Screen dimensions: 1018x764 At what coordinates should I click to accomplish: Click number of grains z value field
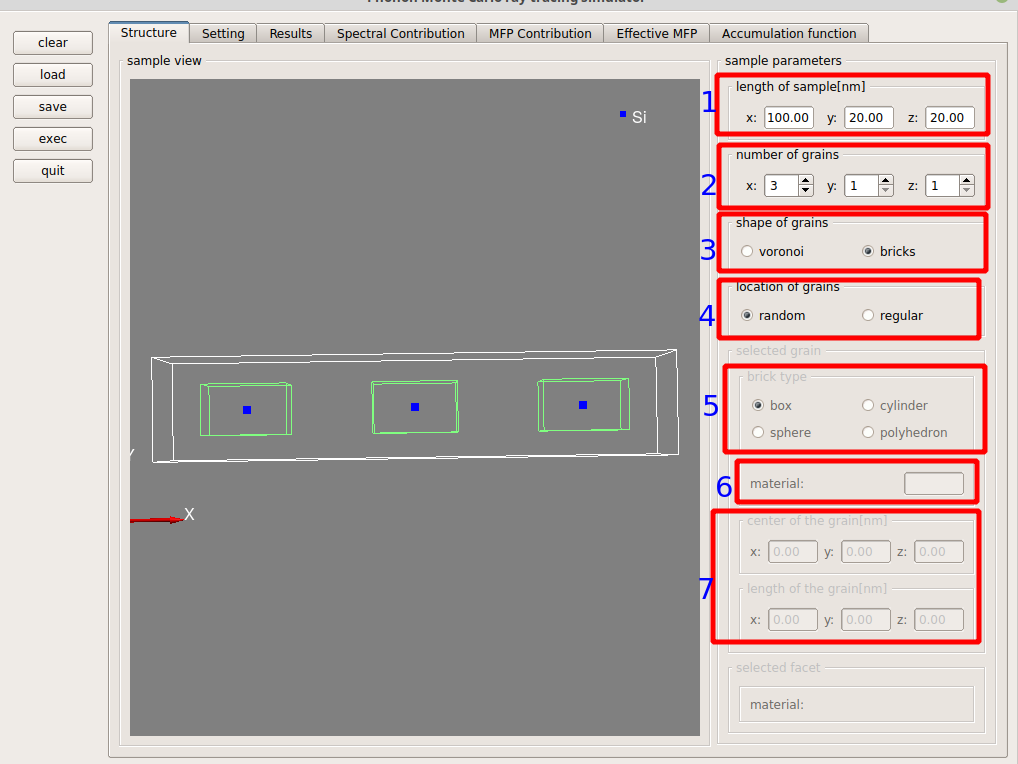tap(943, 186)
